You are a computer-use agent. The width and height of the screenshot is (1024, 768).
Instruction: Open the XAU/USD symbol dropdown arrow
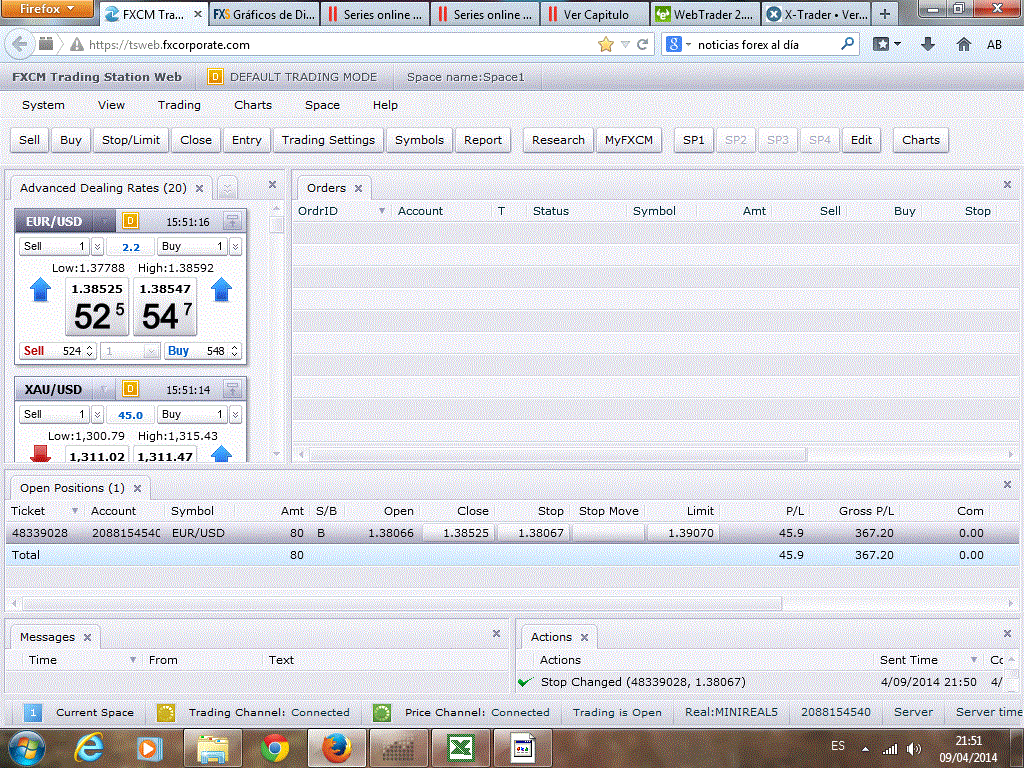[103, 390]
